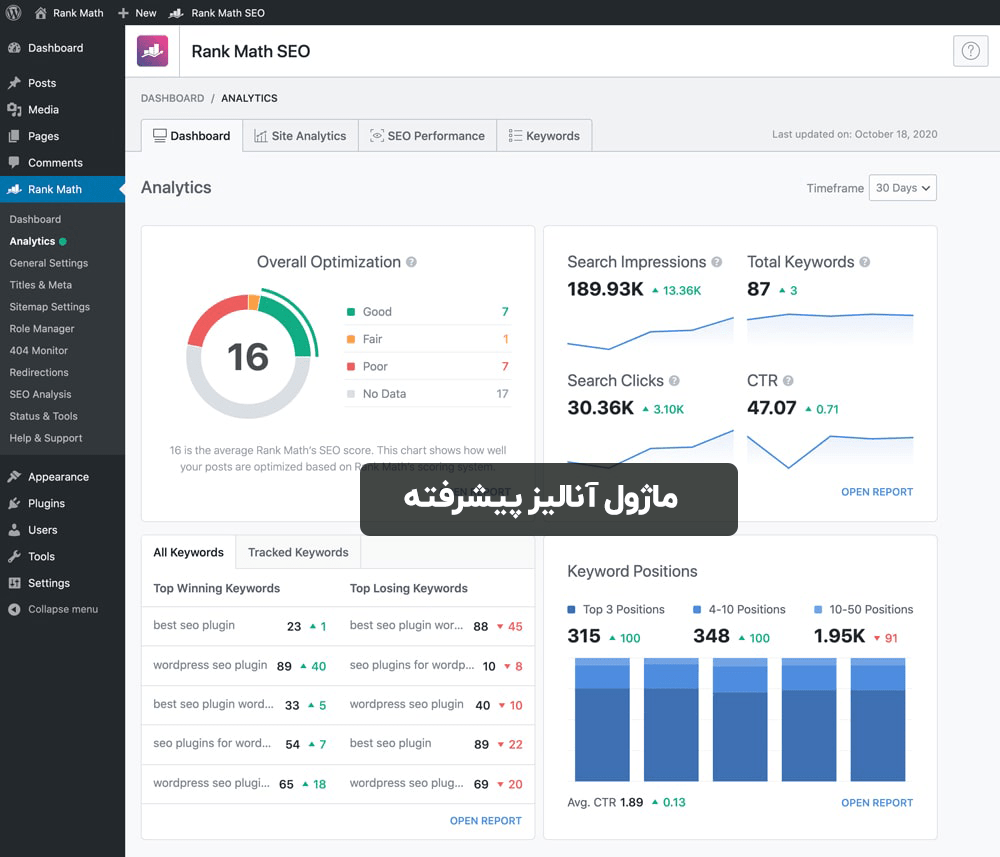This screenshot has width=1000, height=857.
Task: Click the Search Clicks help icon
Action: pyautogui.click(x=674, y=381)
